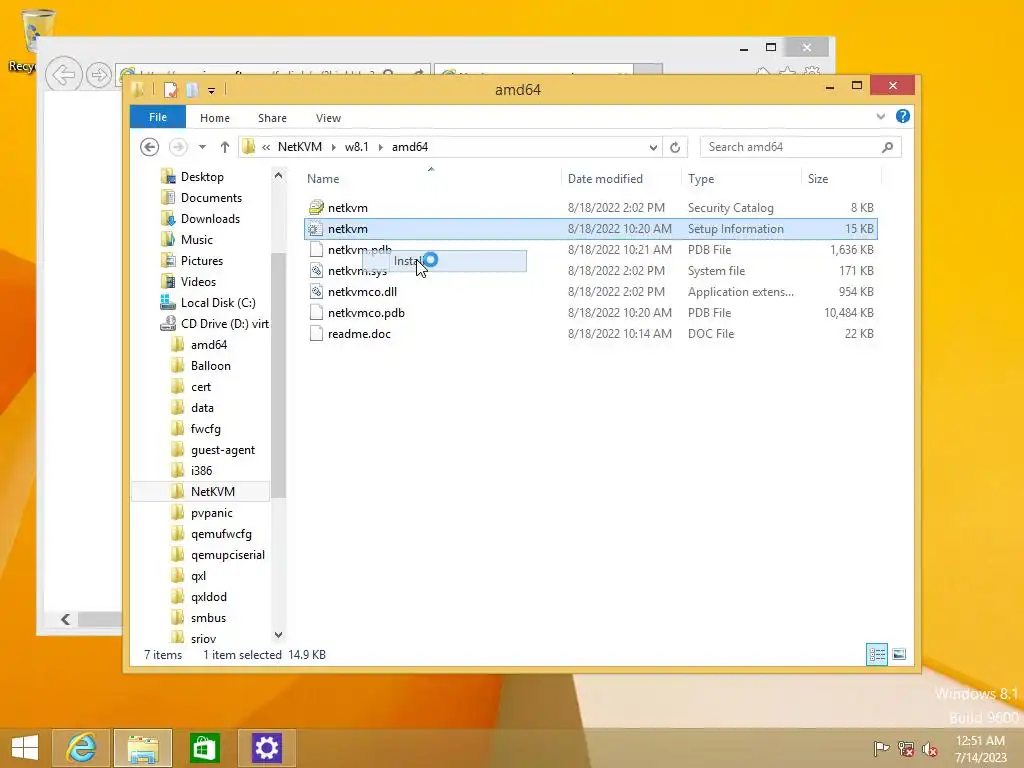Click the Properties quick access icon
This screenshot has width=1024, height=768.
[170, 89]
